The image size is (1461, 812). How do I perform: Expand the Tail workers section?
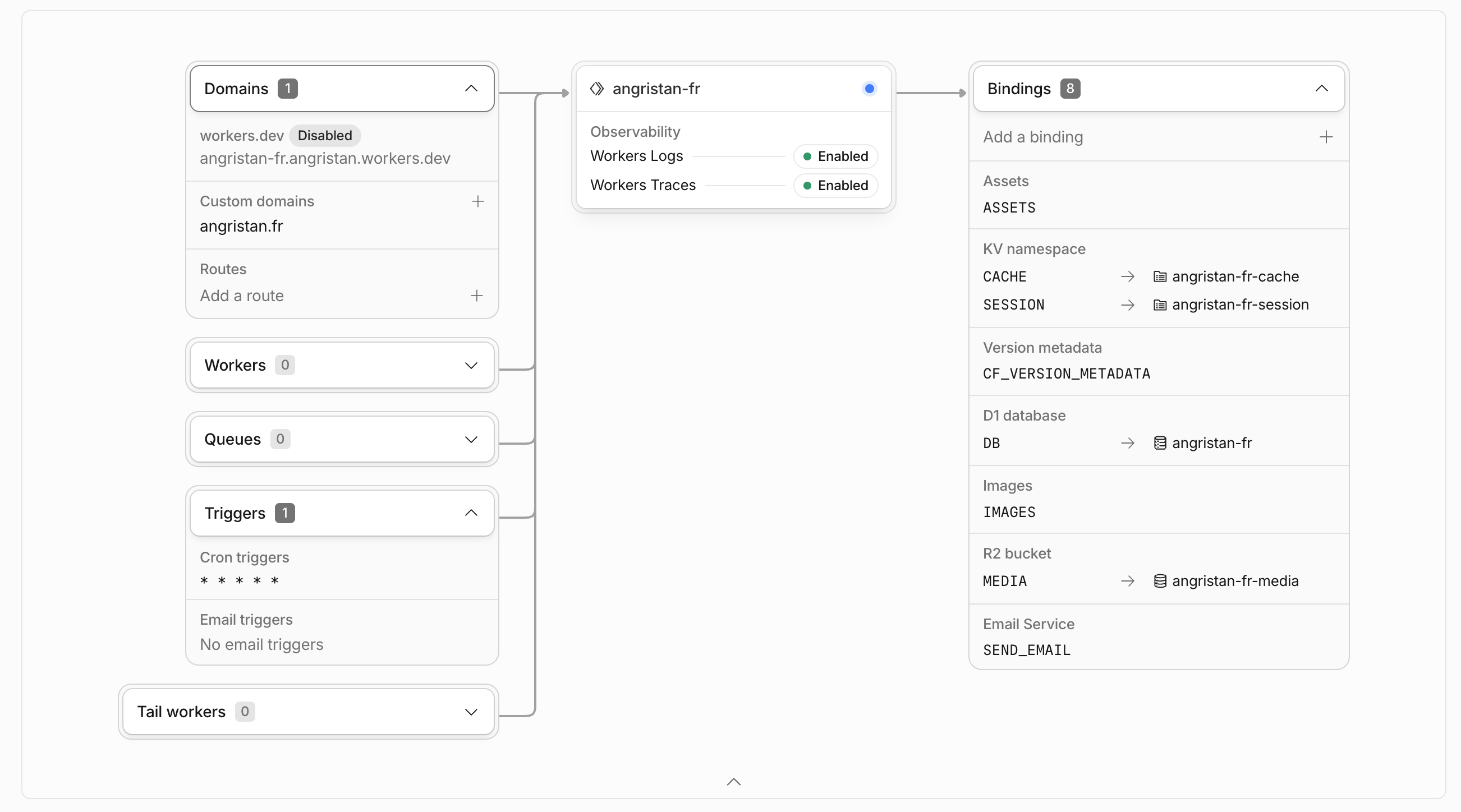click(309, 712)
